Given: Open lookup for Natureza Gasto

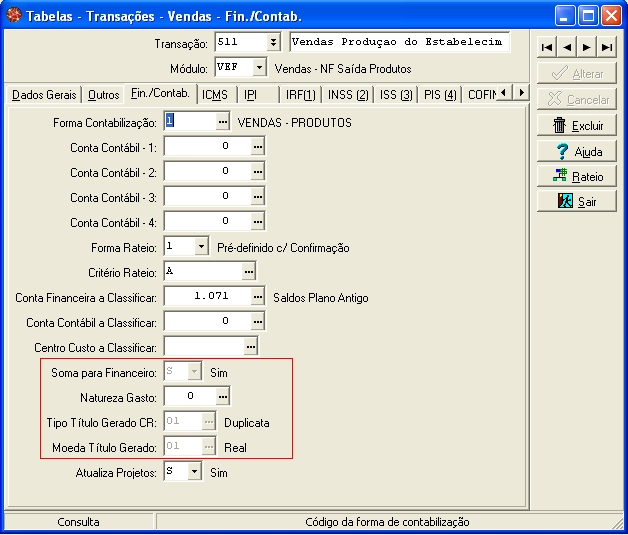Looking at the screenshot, I should click(223, 396).
